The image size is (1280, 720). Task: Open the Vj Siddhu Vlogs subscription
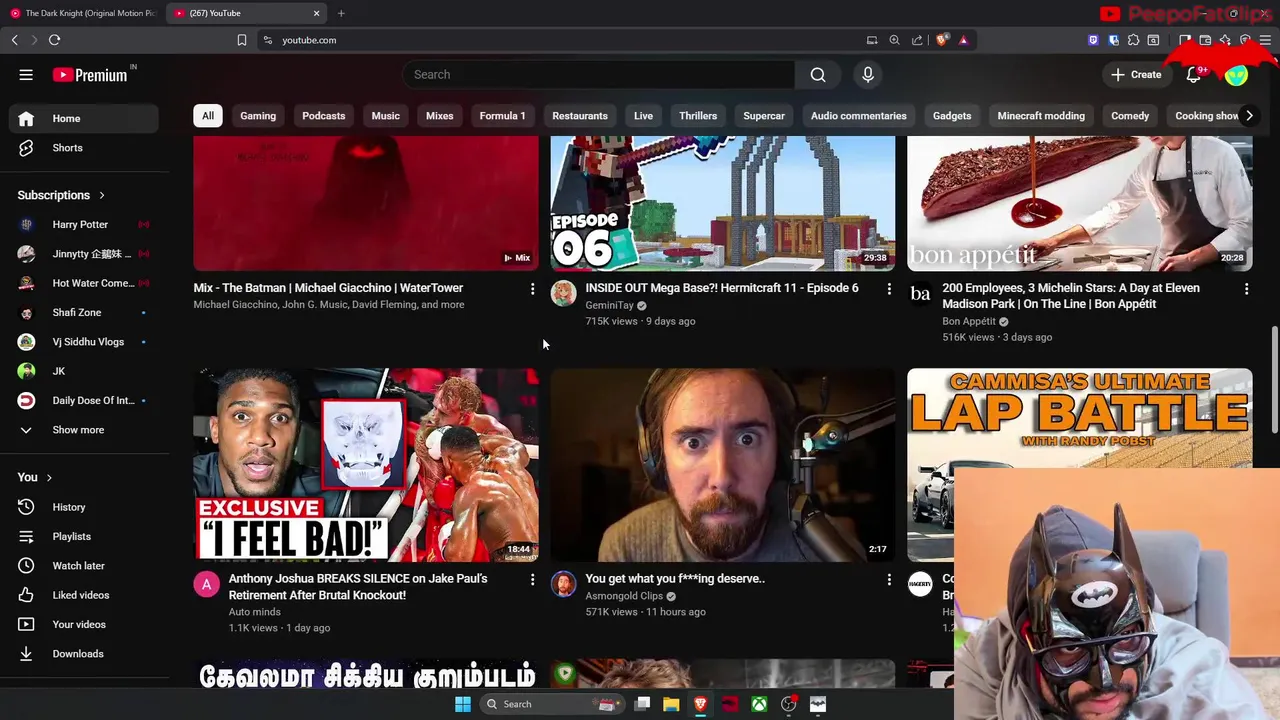pyautogui.click(x=84, y=342)
